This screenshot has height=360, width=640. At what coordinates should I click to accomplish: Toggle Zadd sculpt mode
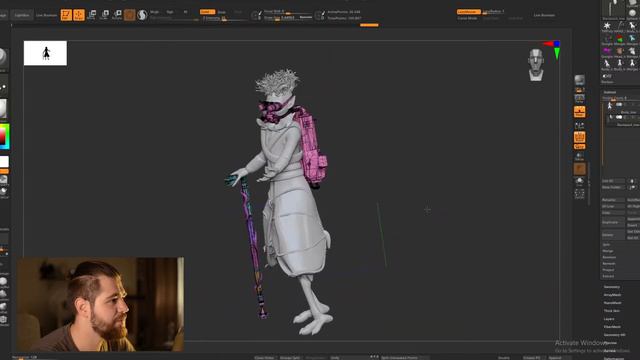[207, 12]
